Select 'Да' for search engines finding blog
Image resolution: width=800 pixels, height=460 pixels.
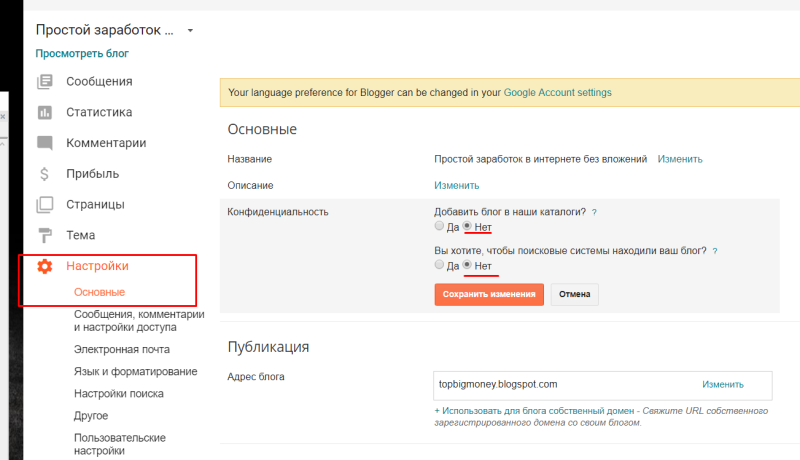coord(440,266)
